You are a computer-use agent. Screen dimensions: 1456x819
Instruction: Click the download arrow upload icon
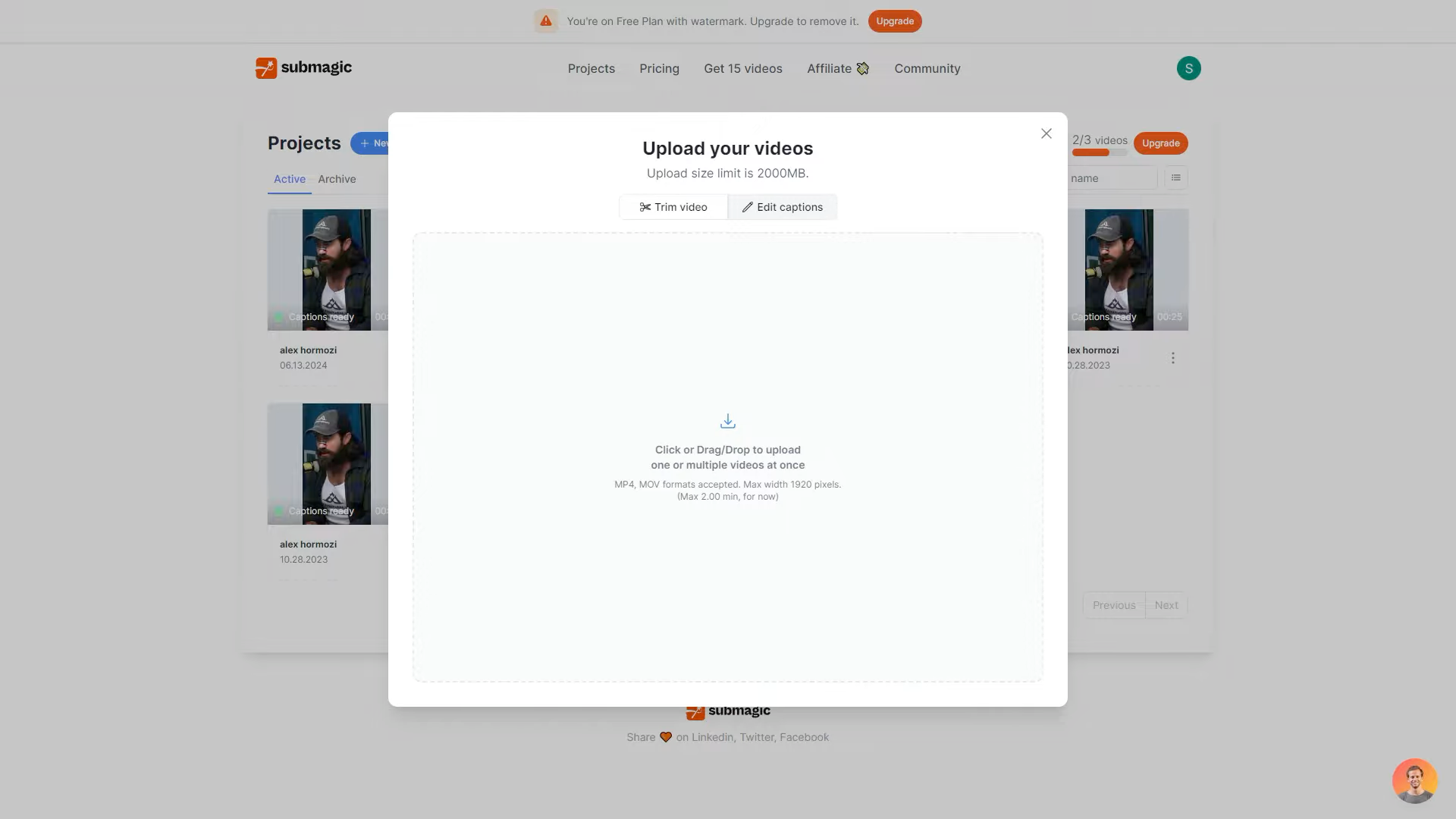click(727, 421)
